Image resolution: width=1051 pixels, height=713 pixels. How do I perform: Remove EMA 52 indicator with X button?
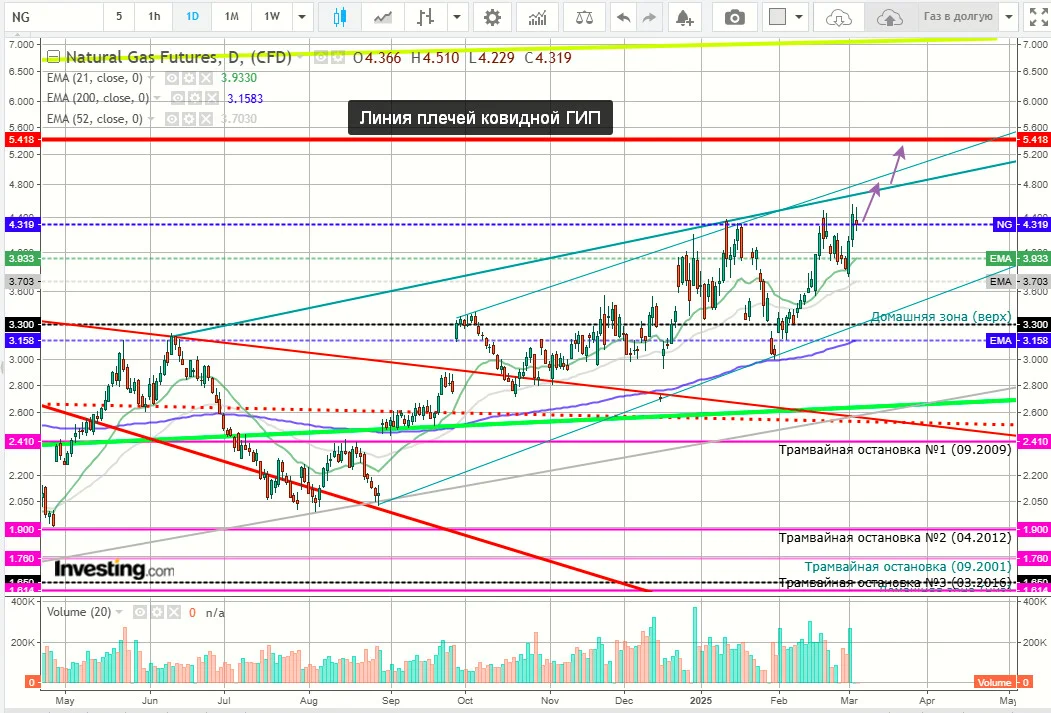coord(206,119)
